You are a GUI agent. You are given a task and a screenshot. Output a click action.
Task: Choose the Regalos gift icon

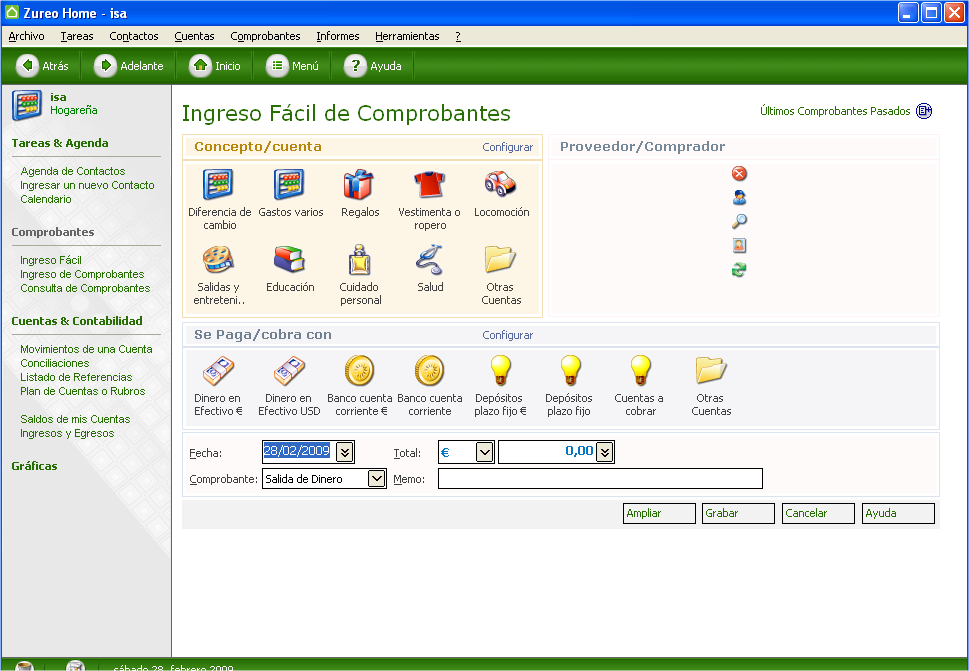click(x=359, y=184)
